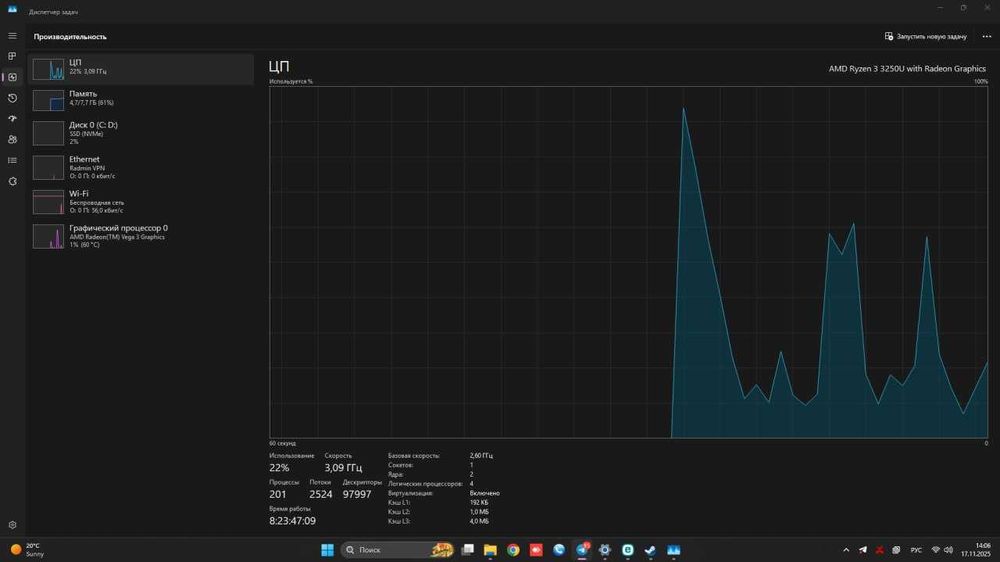Click the Task Manager taskbar icon
1000x562 pixels.
tap(673, 550)
